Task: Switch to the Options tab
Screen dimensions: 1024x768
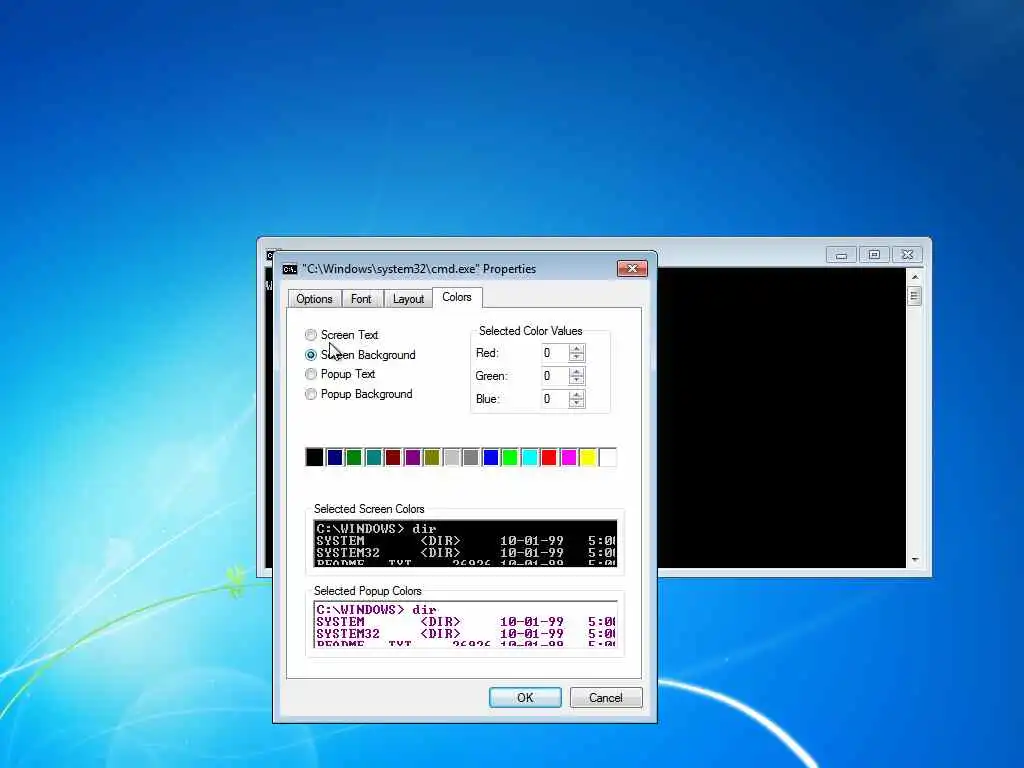Action: coord(314,298)
